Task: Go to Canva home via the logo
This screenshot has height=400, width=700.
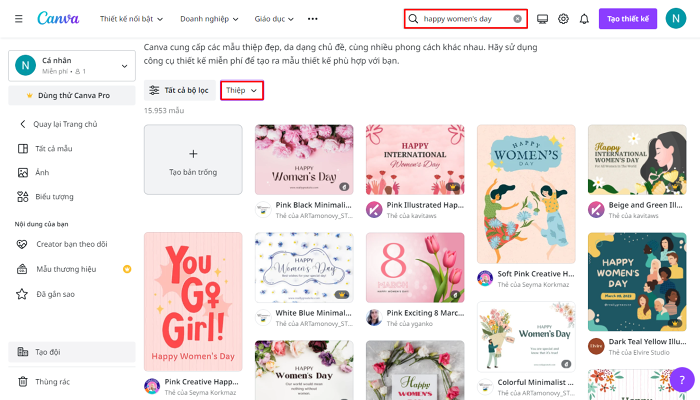Action: point(58,18)
